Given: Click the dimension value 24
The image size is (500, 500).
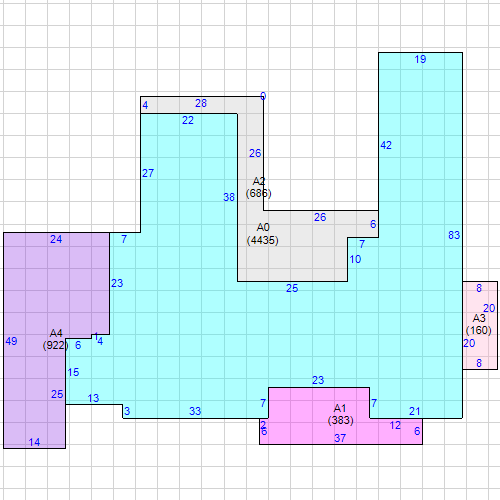Looking at the screenshot, I should tap(56, 239).
